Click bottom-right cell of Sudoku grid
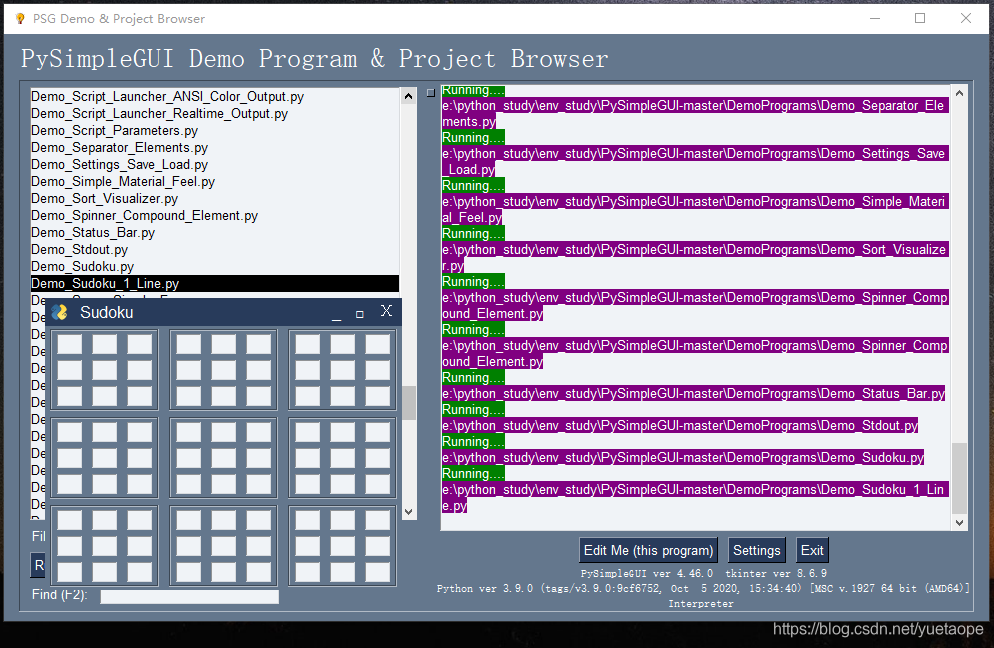 378,571
